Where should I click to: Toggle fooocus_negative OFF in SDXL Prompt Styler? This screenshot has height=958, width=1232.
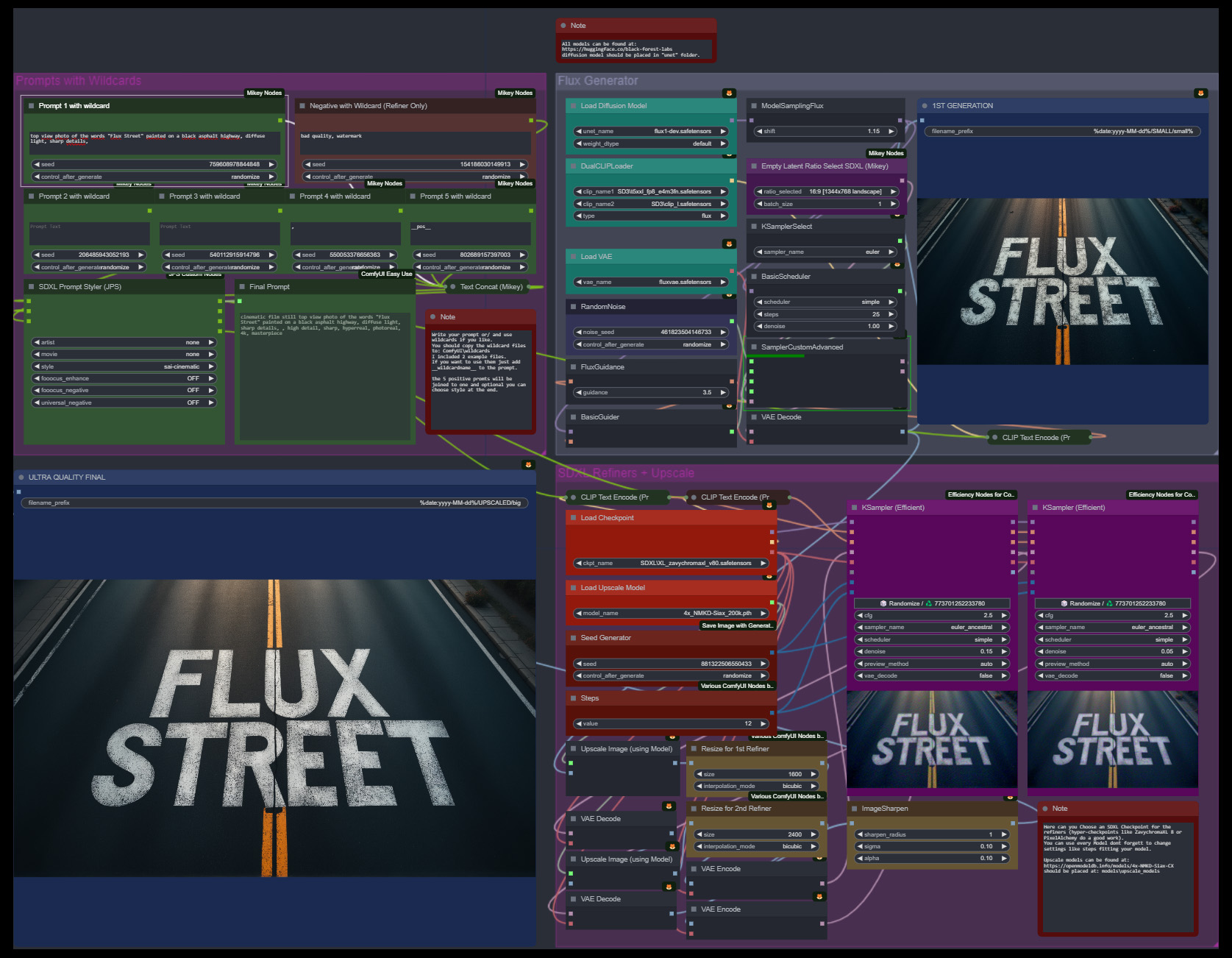click(x=124, y=391)
